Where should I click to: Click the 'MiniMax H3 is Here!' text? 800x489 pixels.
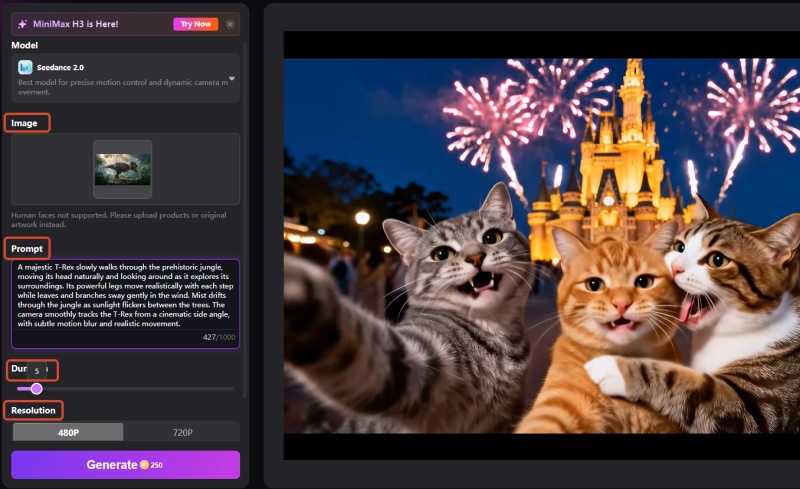point(76,24)
